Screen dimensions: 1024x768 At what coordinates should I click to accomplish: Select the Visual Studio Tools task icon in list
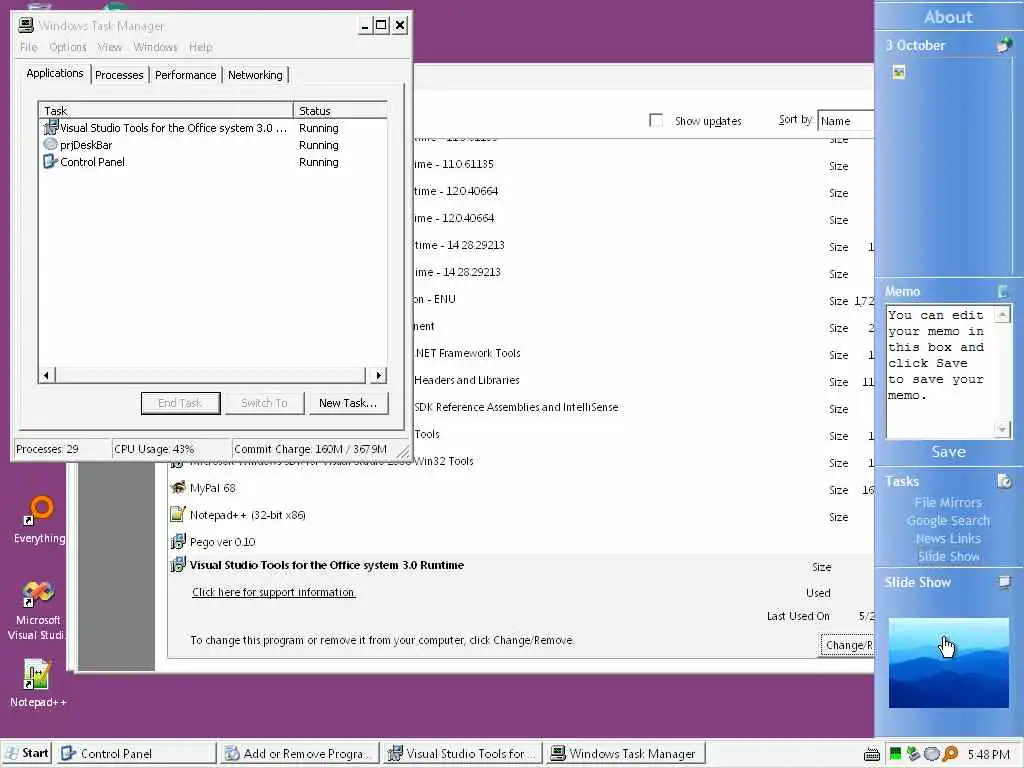tap(51, 127)
